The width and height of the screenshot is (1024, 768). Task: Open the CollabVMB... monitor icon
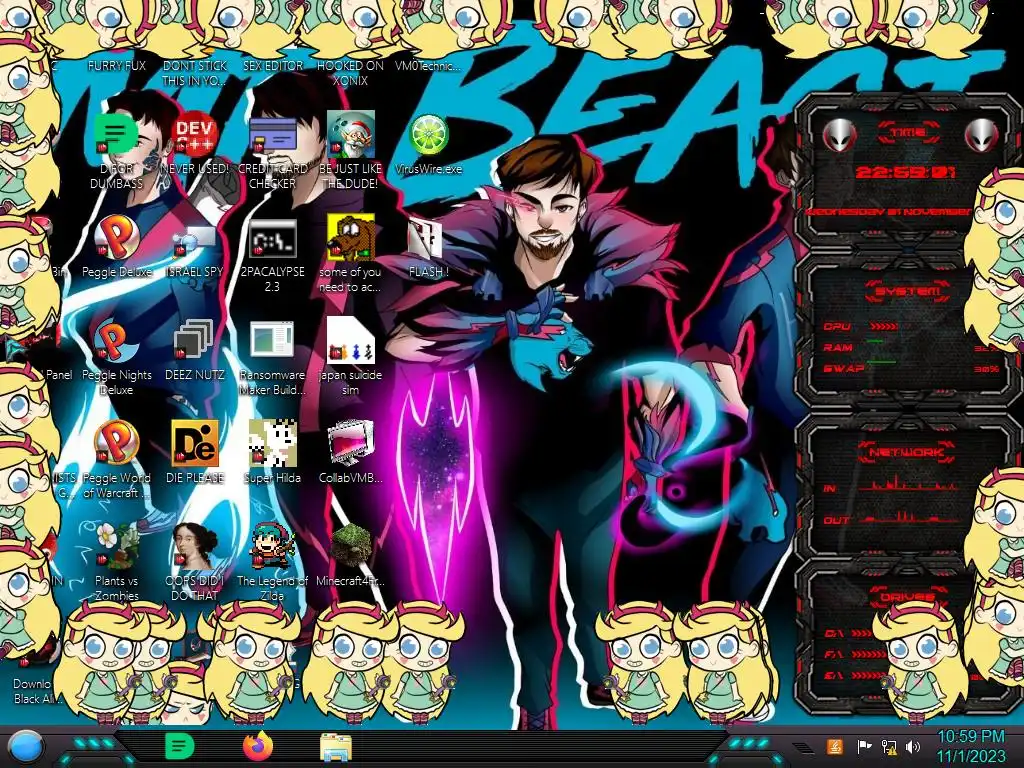coord(351,444)
